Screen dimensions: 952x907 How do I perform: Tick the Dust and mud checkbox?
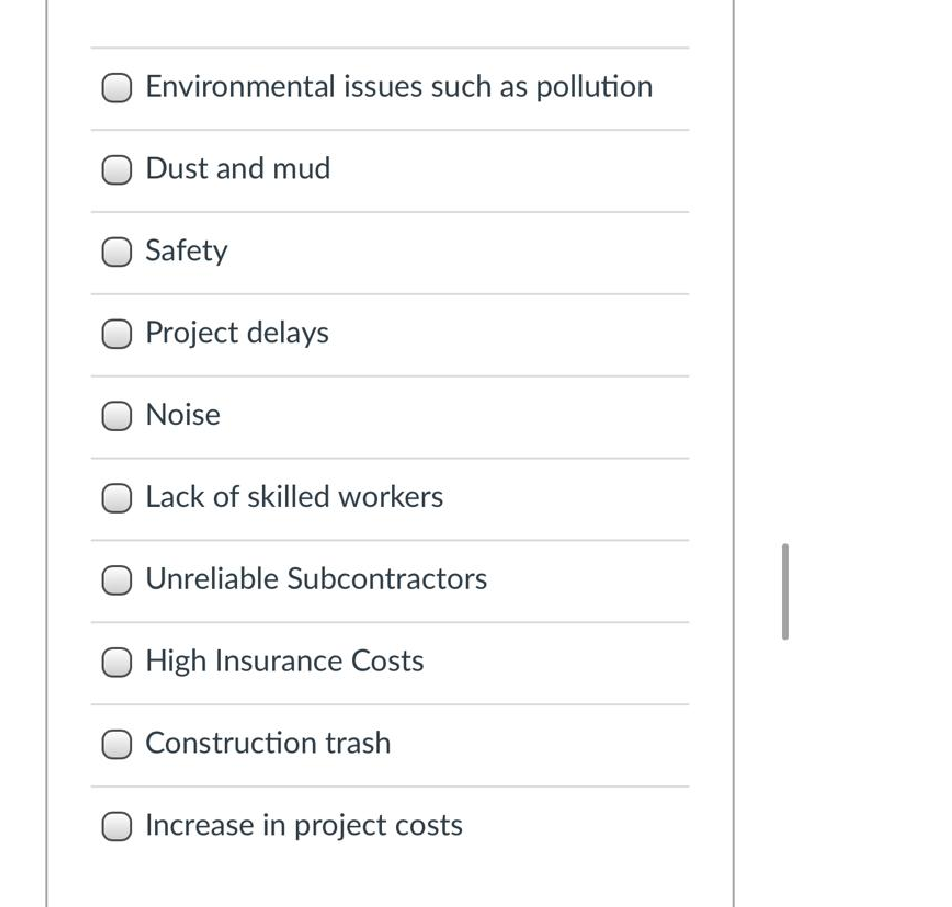(117, 169)
